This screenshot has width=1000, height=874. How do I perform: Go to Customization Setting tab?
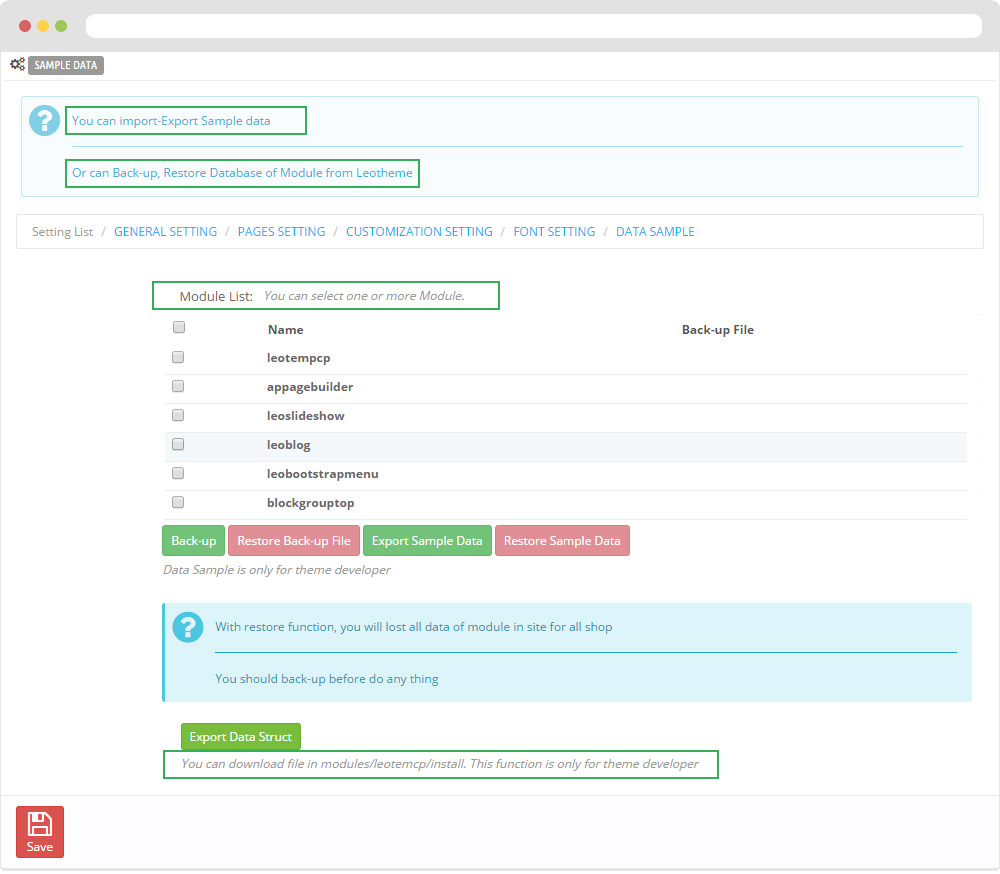[419, 232]
